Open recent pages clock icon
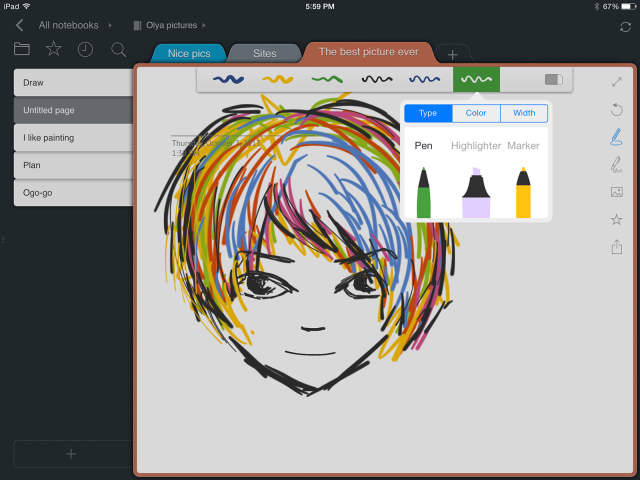The width and height of the screenshot is (640, 480). pos(85,49)
